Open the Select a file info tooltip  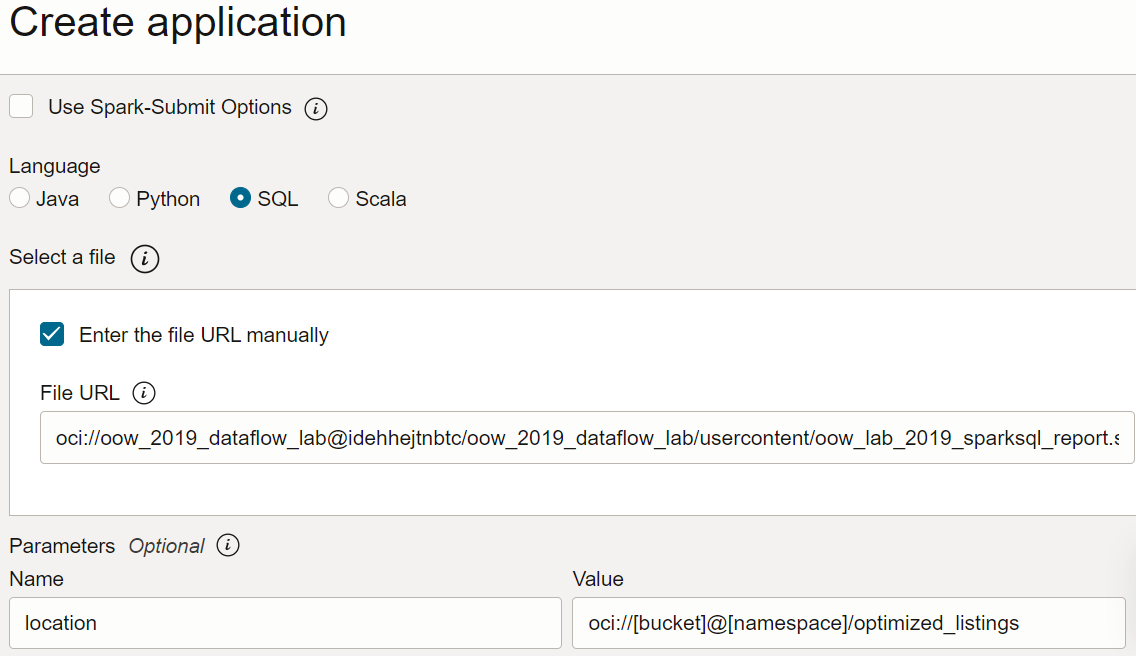coord(145,258)
